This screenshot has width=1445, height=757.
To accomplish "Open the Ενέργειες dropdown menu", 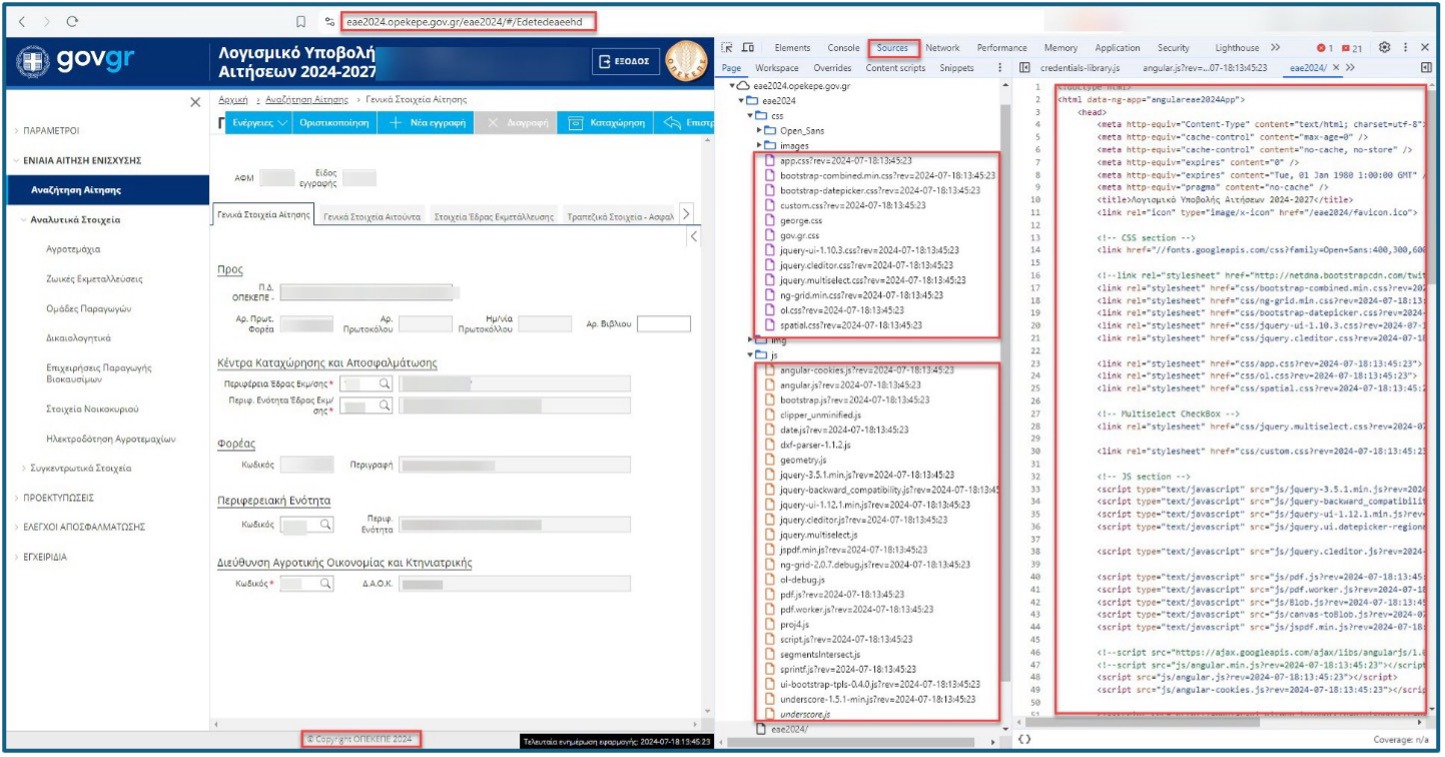I will click(261, 122).
